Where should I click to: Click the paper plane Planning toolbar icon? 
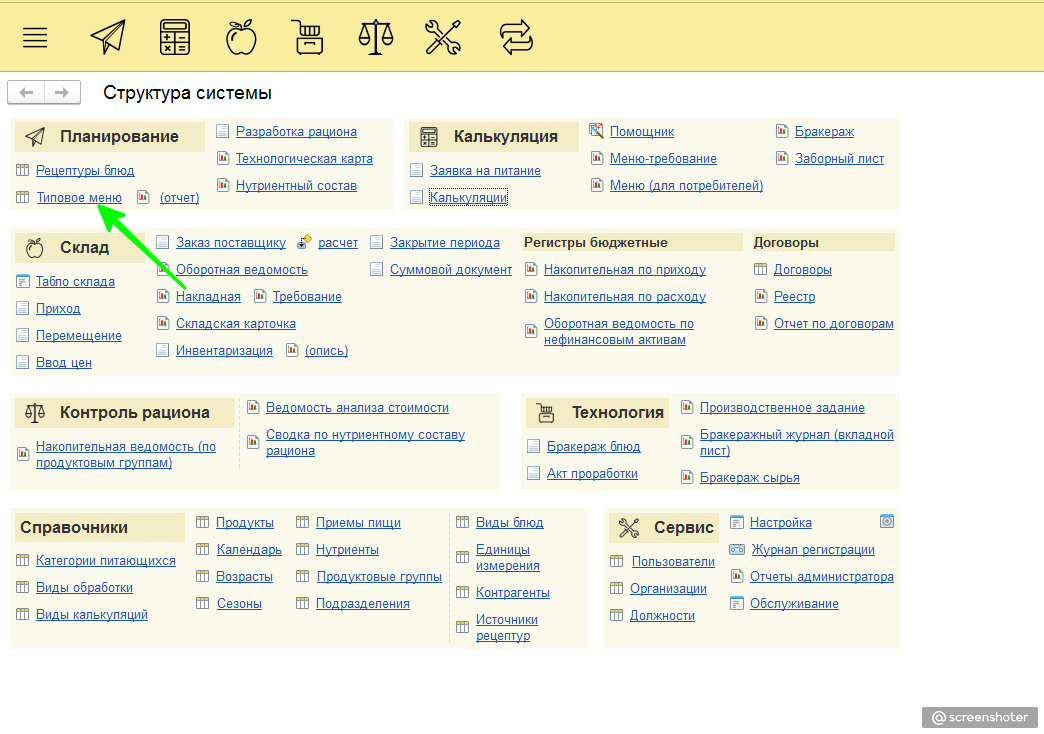pos(108,38)
